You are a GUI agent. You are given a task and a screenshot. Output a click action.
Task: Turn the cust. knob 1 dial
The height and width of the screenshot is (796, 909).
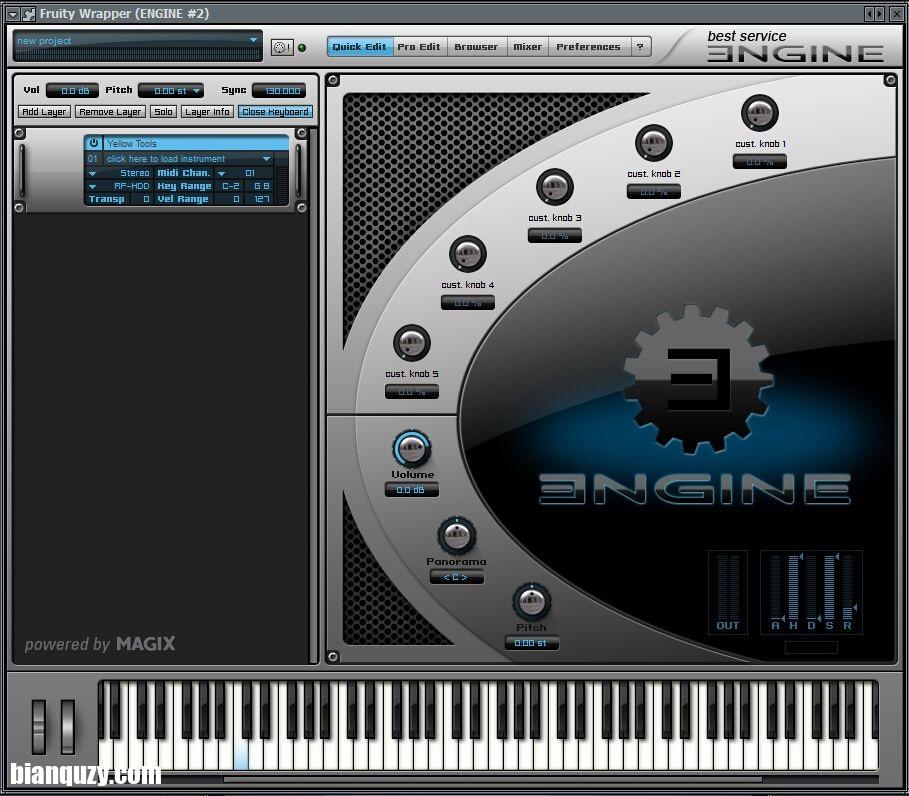tap(759, 113)
